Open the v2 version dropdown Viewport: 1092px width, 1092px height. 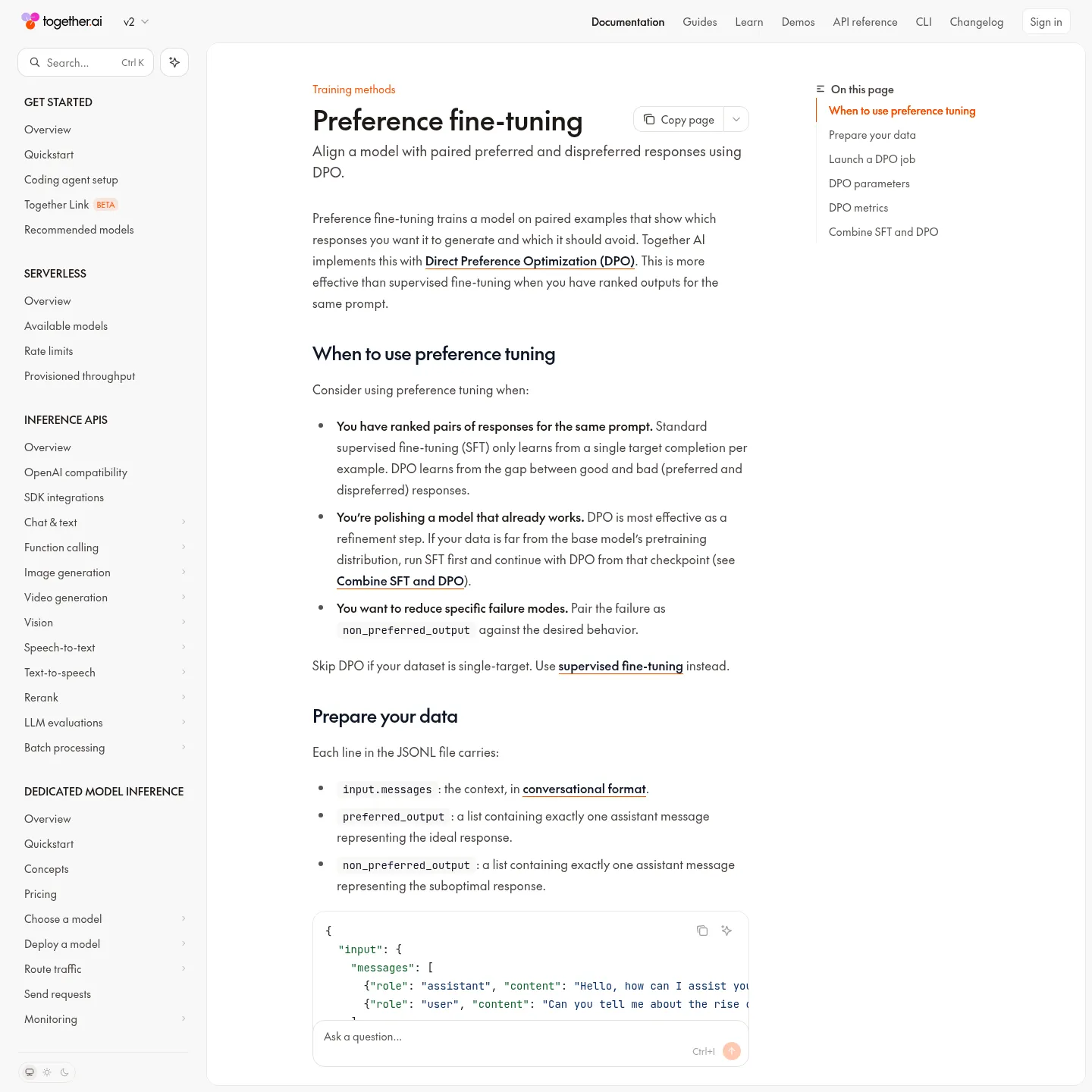pyautogui.click(x=136, y=22)
